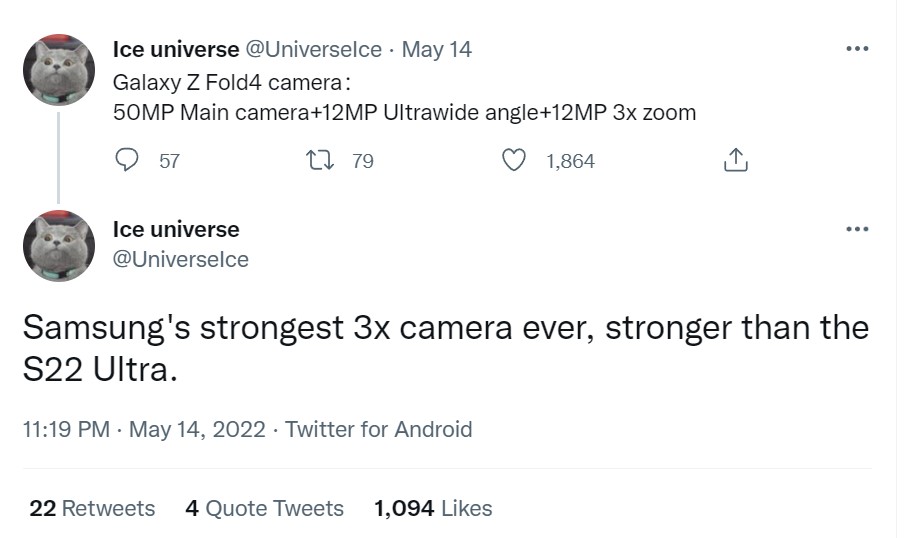This screenshot has height=538, width=916.
Task: Click the reply icon on the first tweet
Action: point(127,160)
